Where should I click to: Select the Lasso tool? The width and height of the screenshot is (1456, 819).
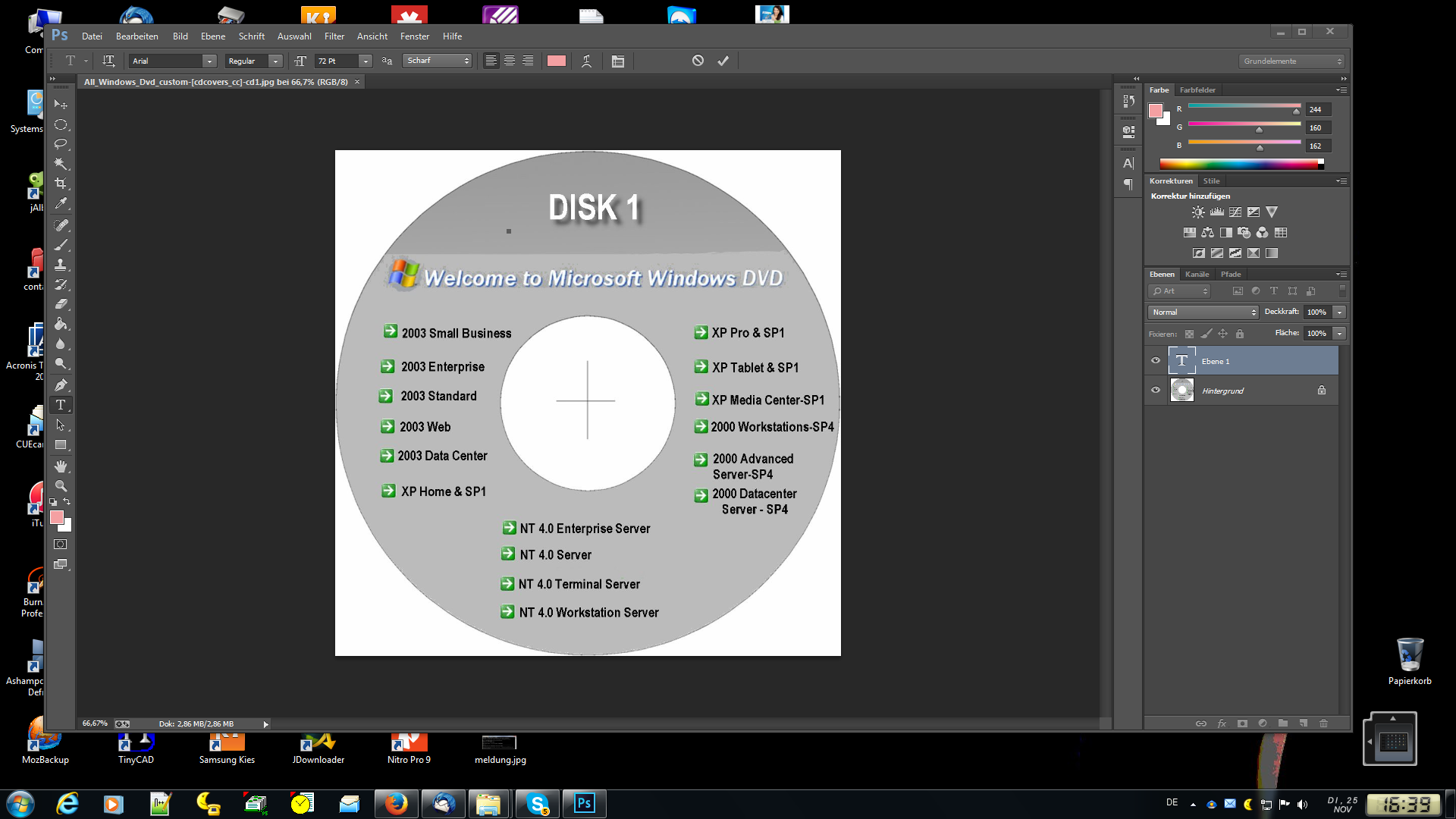tap(61, 144)
